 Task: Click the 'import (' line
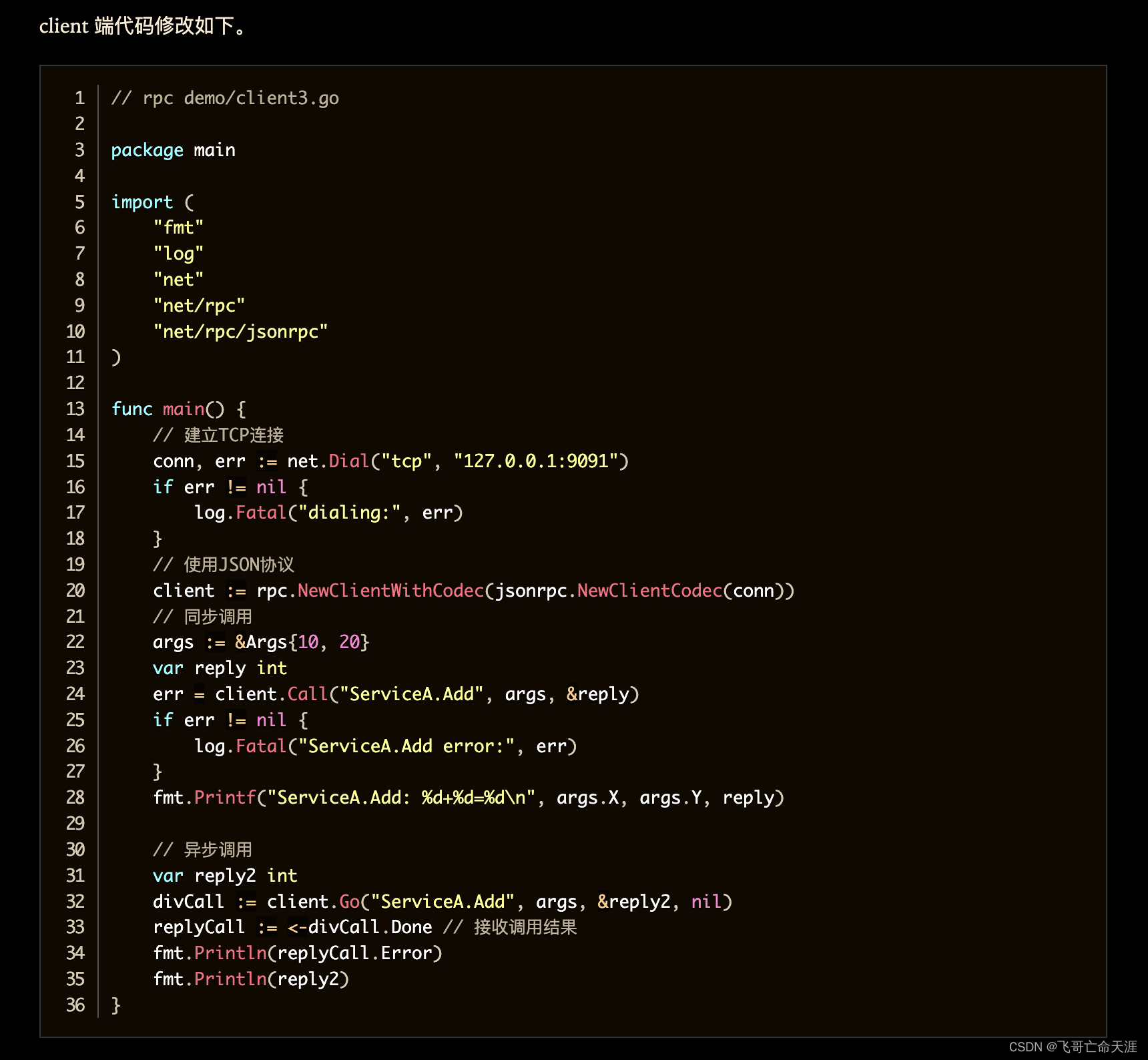[152, 202]
